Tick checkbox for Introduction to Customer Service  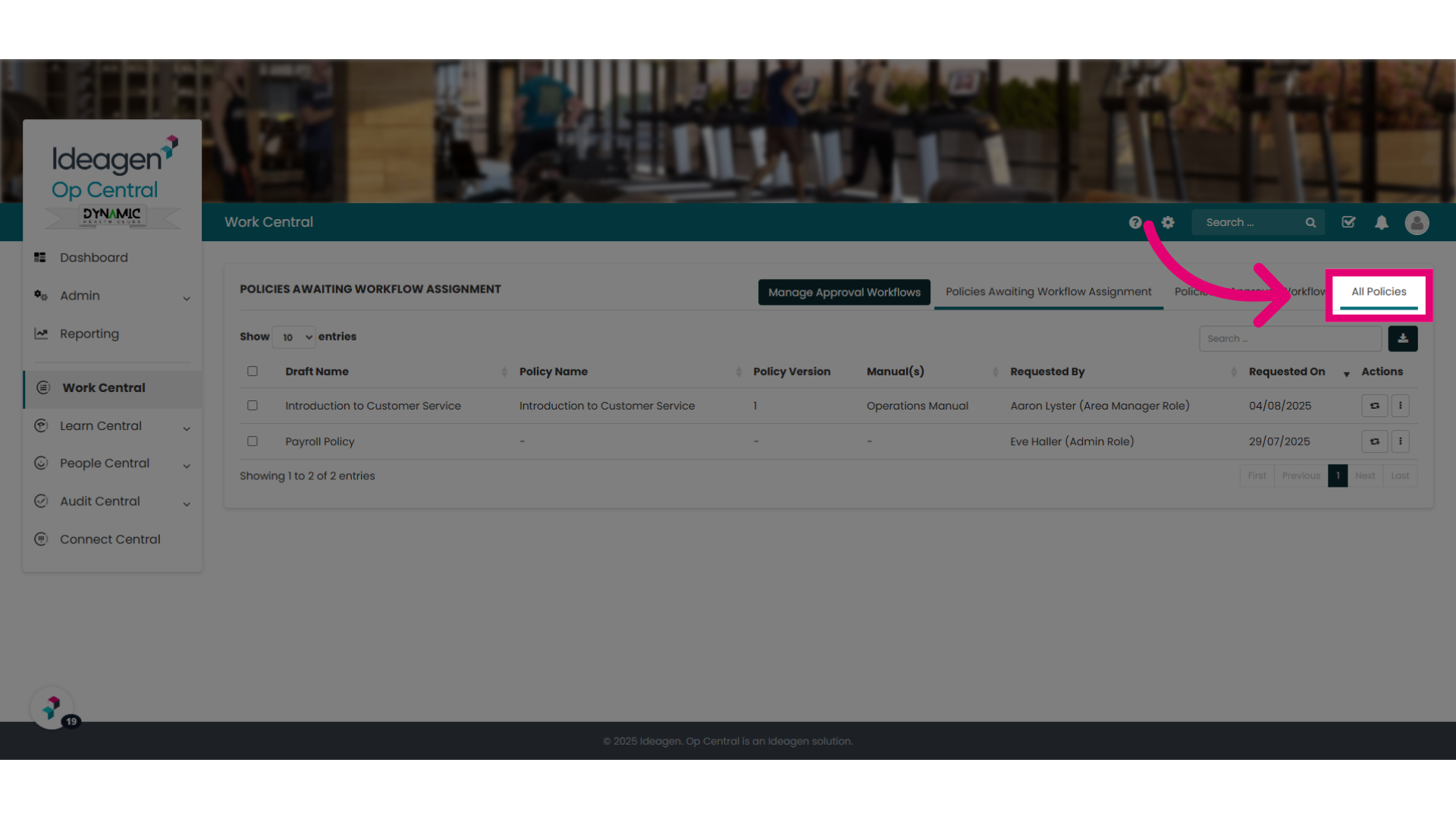253,406
